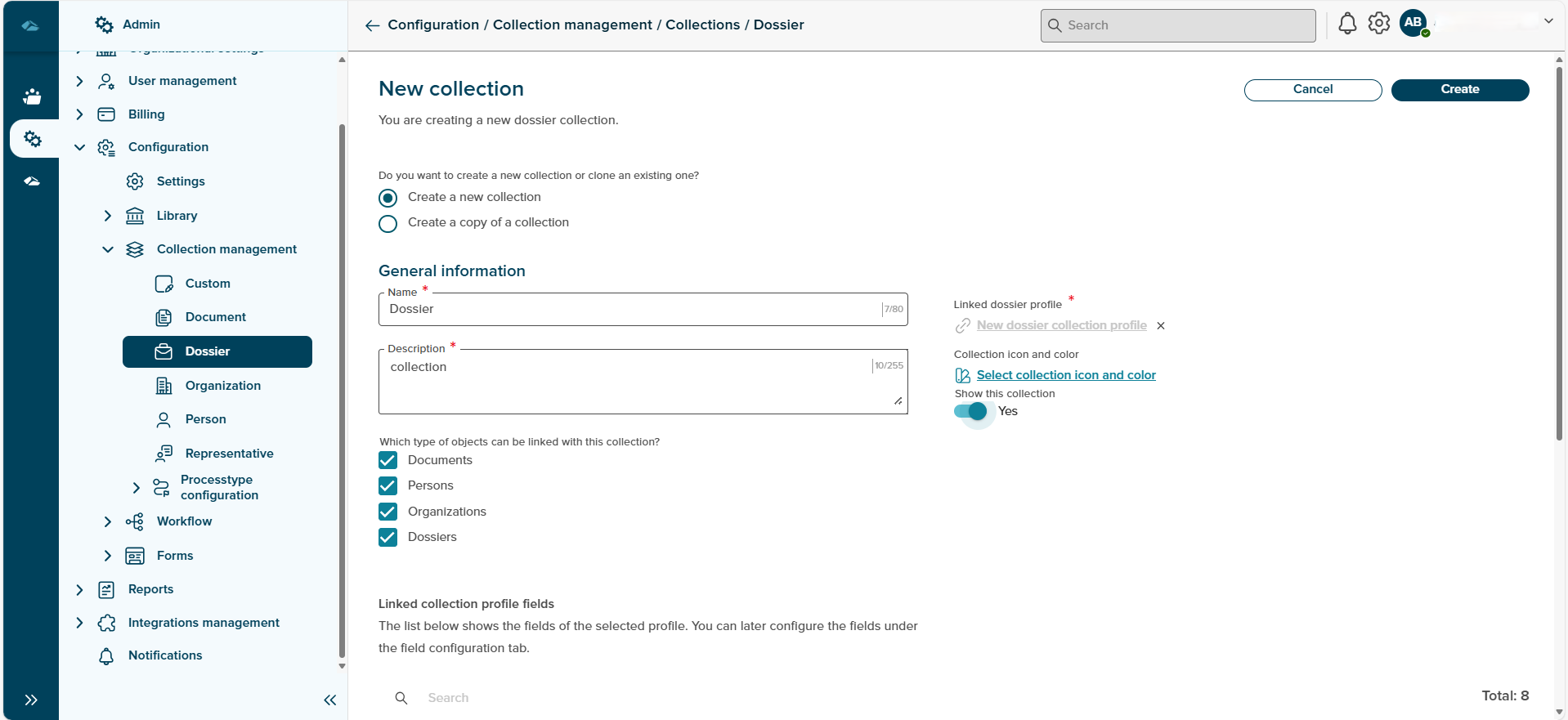
Task: Open Organization in collection management menu
Action: pyautogui.click(x=222, y=386)
